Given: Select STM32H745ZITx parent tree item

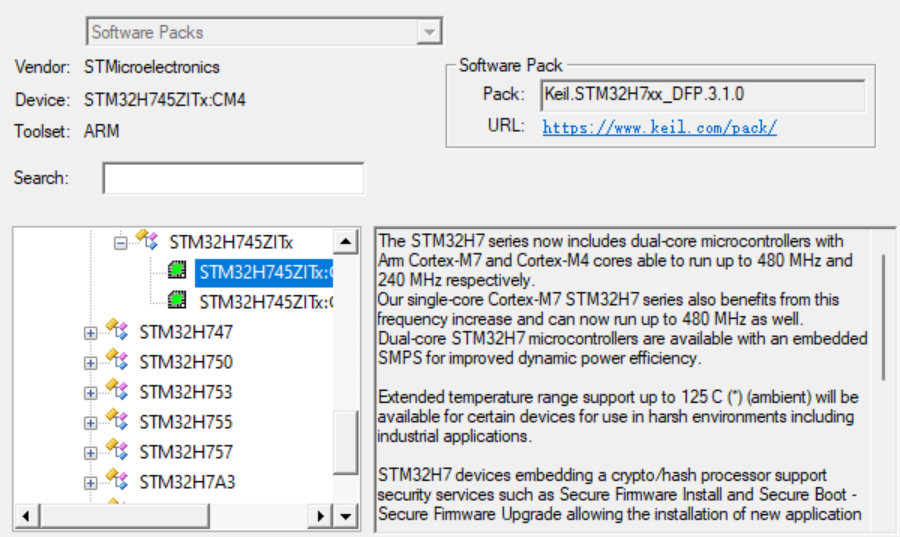Looking at the screenshot, I should (x=231, y=242).
